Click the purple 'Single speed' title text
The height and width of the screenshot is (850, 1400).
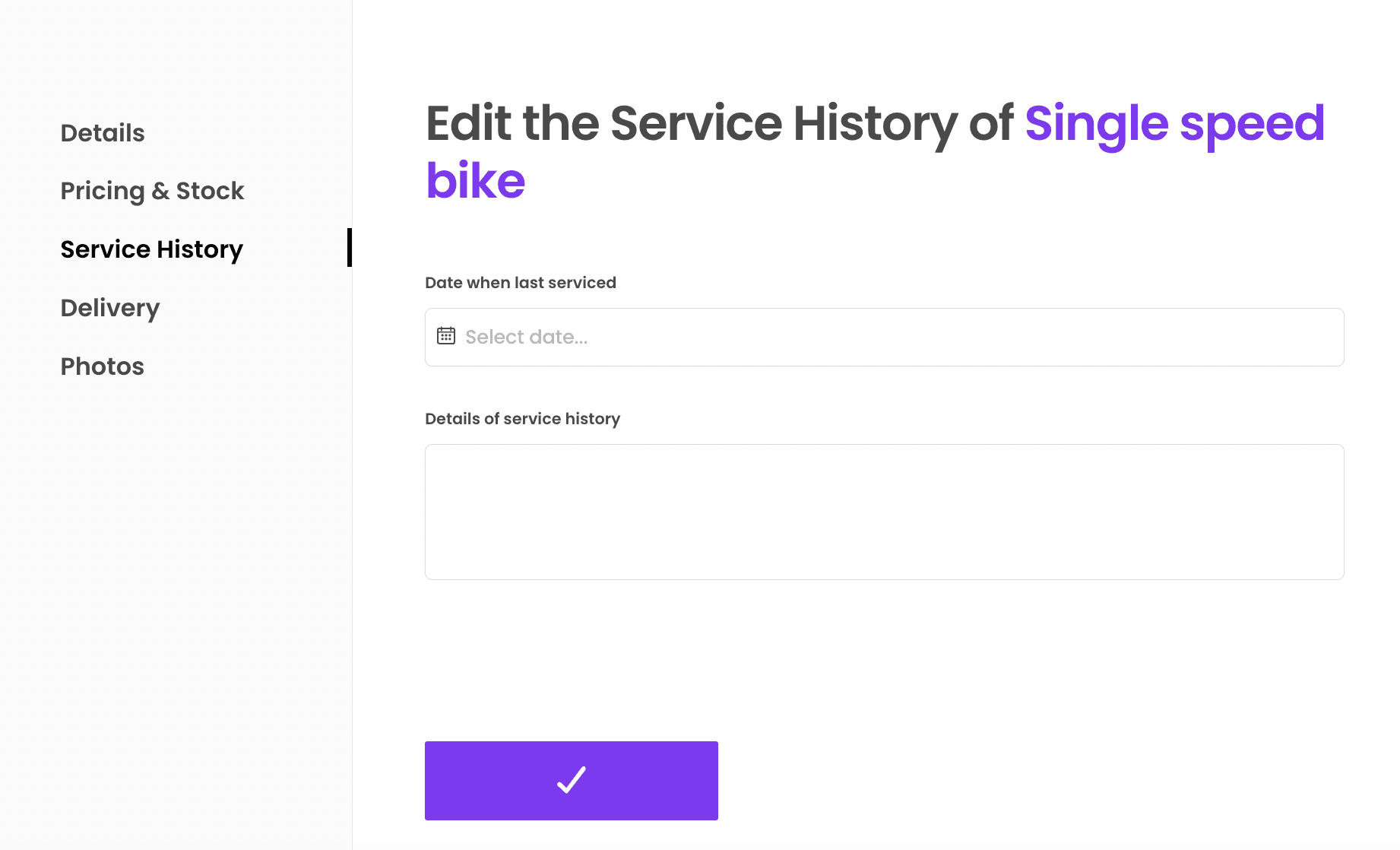1174,123
